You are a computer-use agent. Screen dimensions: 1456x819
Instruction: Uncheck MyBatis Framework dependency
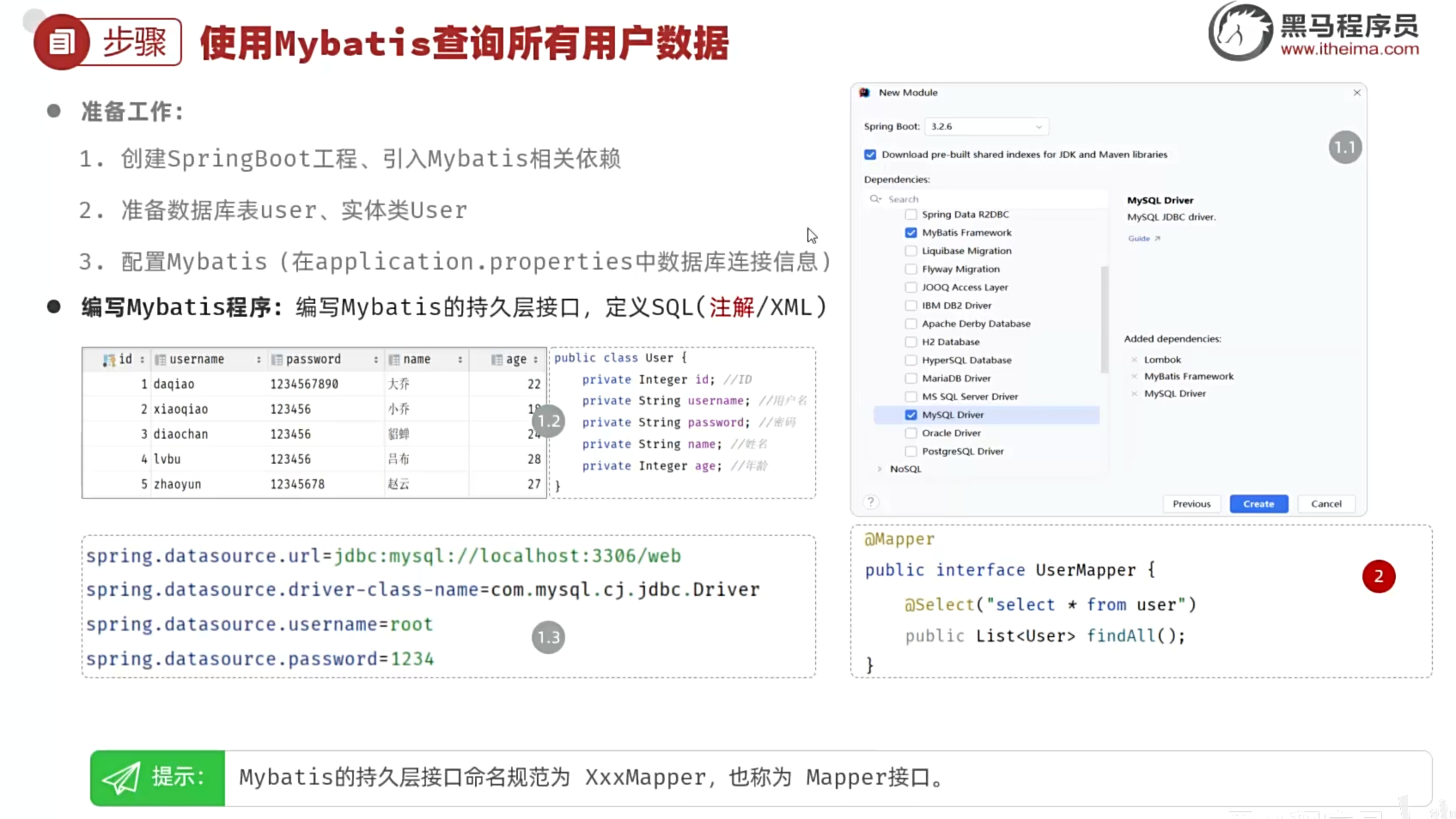pos(911,233)
